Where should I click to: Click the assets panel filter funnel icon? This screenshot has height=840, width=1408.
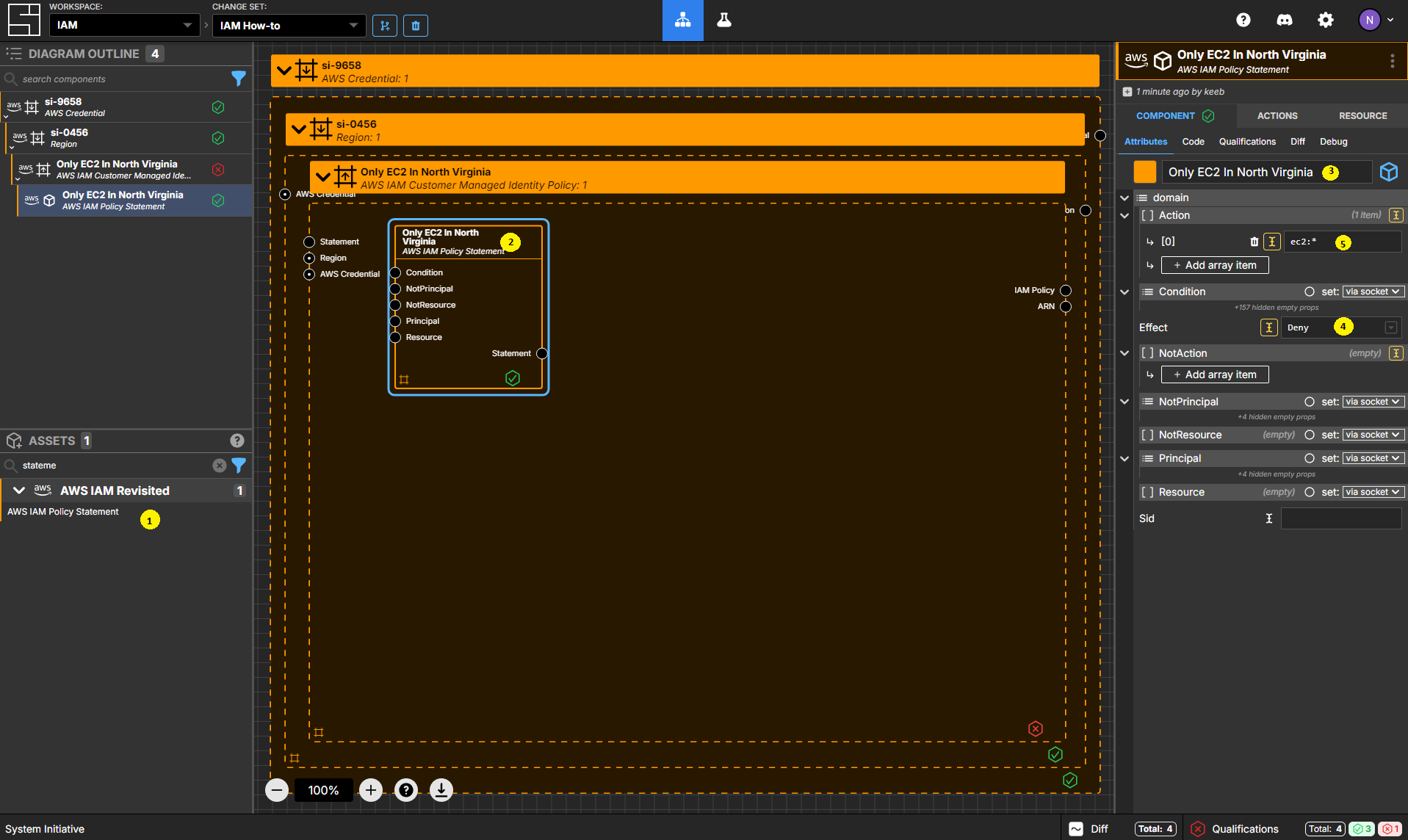pyautogui.click(x=239, y=465)
